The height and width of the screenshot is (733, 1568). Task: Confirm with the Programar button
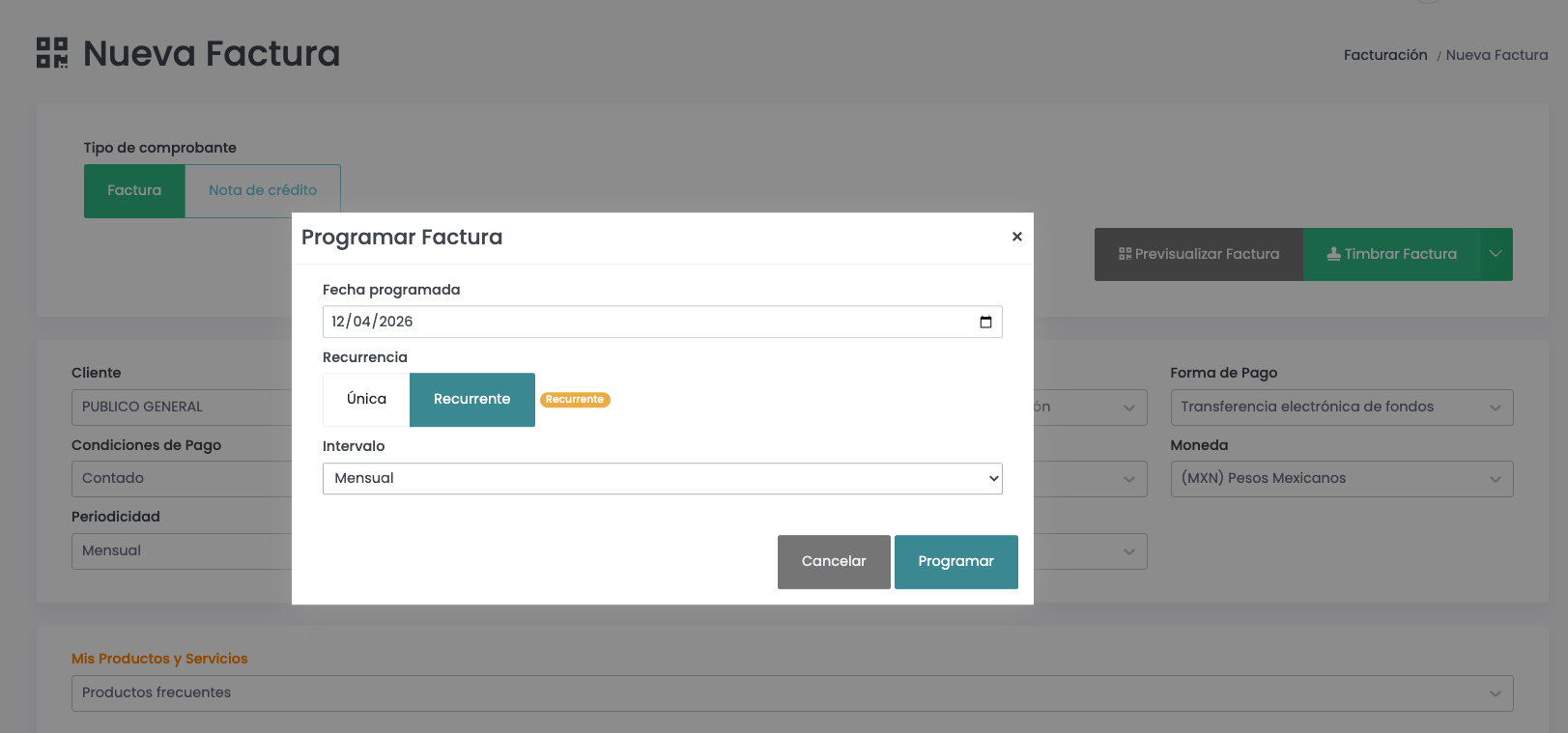point(955,562)
